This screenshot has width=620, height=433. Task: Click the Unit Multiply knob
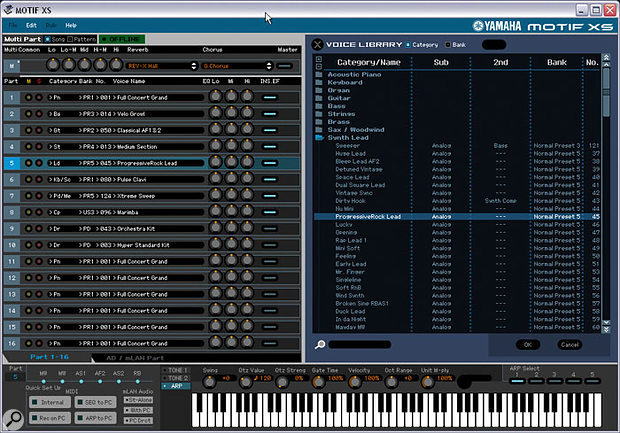(427, 382)
